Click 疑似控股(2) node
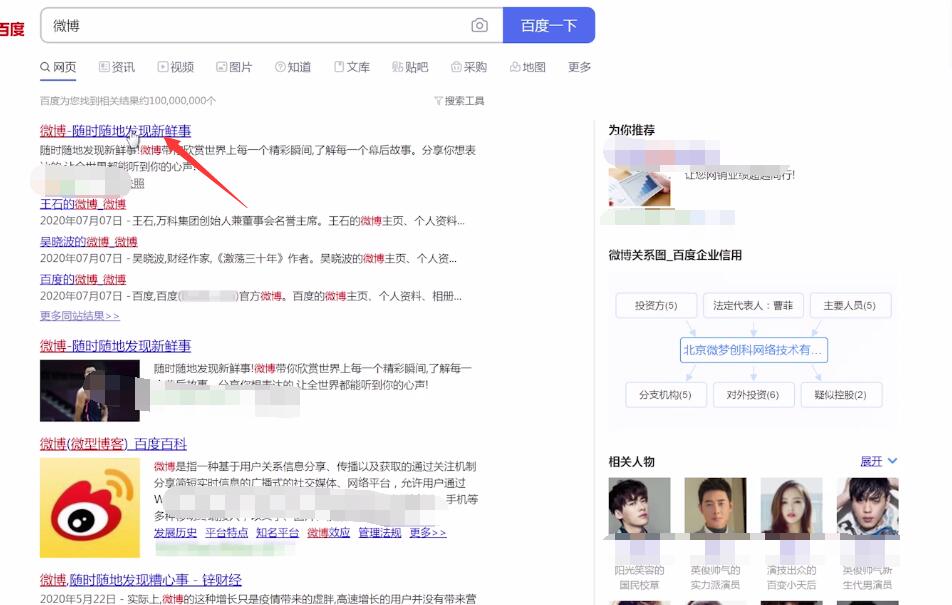Screen dimensions: 952x605 pos(841,395)
